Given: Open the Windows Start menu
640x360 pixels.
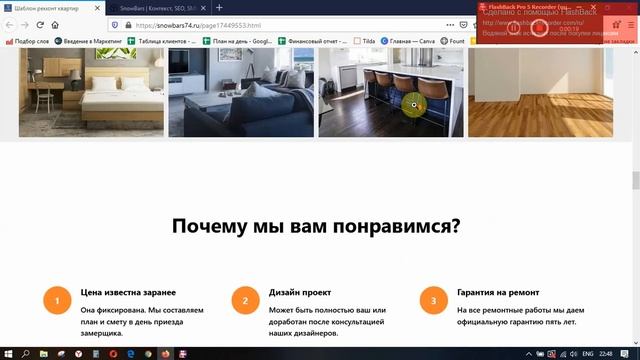Looking at the screenshot, I should click(x=8, y=354).
